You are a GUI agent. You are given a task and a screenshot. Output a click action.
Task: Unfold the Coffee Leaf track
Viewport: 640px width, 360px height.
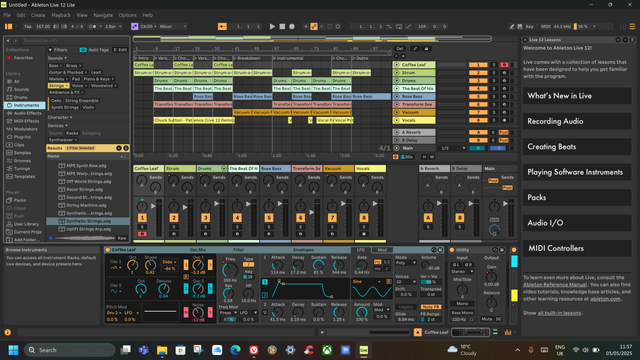click(397, 65)
